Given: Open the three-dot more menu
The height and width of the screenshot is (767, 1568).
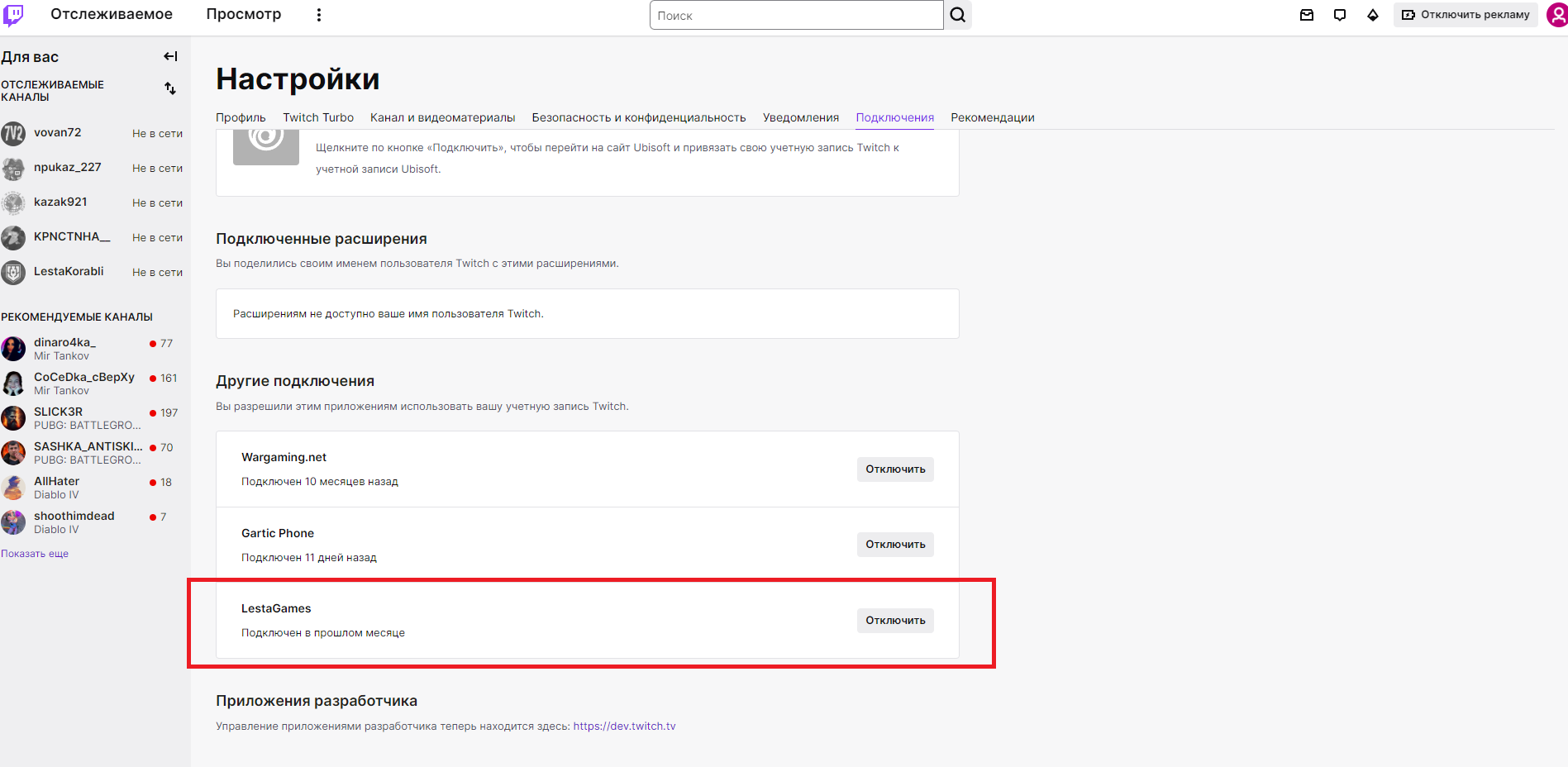Looking at the screenshot, I should 319,15.
